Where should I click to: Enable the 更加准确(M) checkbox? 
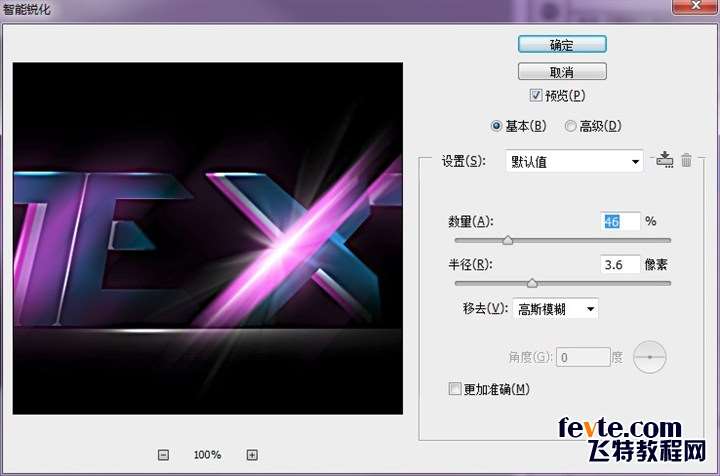coord(455,389)
